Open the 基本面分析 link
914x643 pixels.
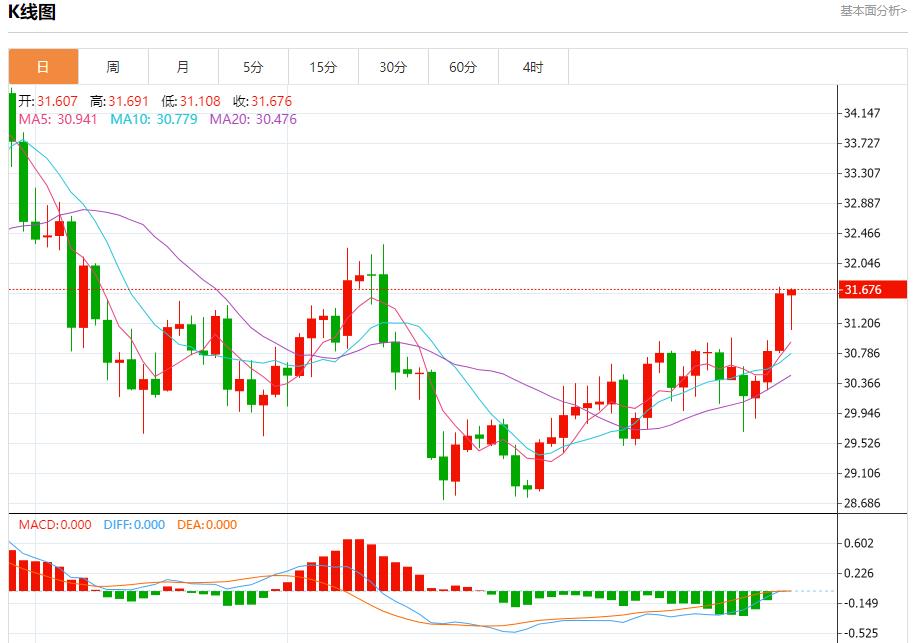pos(873,11)
